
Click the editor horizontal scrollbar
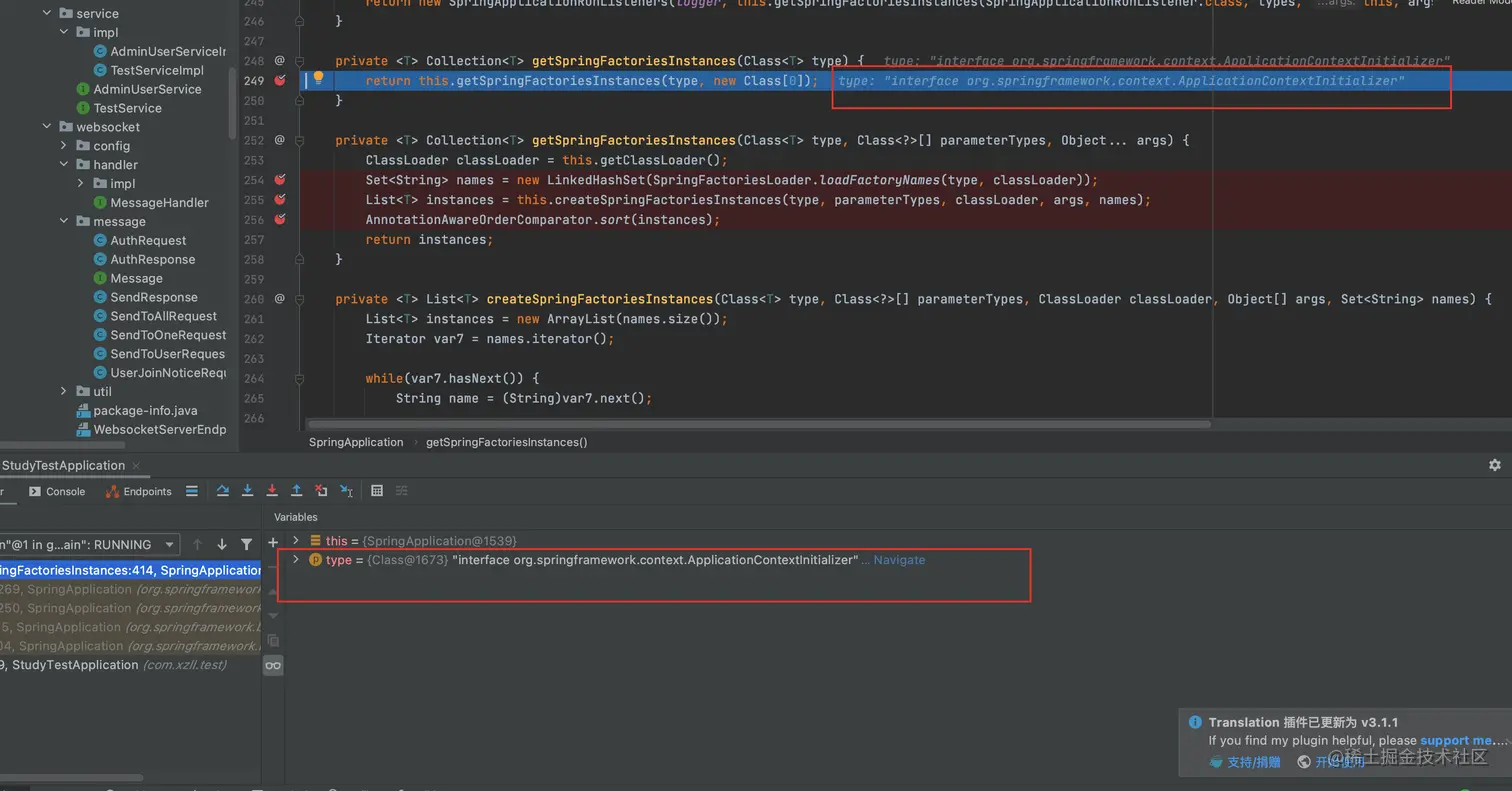[759, 424]
